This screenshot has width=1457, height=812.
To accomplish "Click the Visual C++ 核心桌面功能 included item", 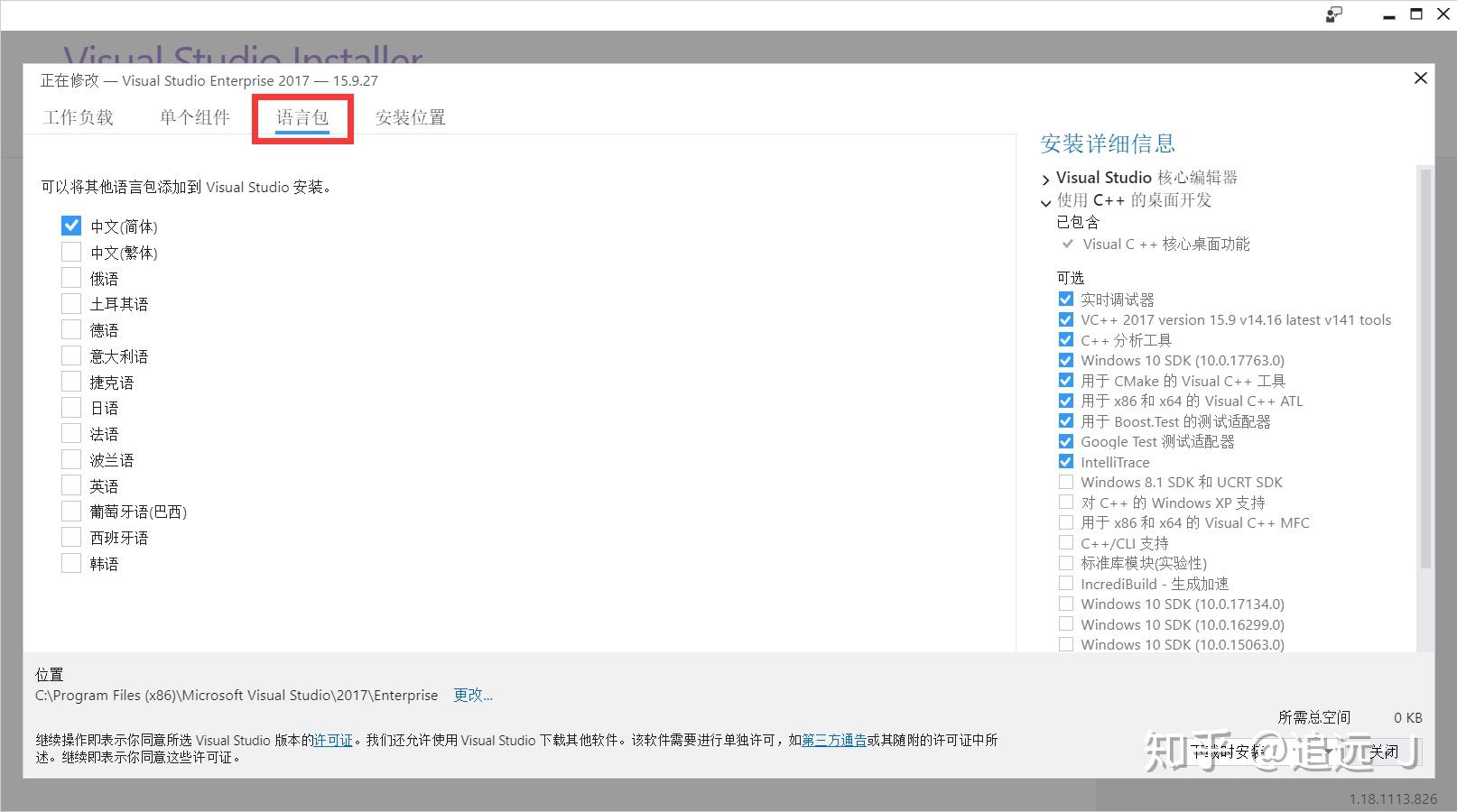I will [1166, 245].
